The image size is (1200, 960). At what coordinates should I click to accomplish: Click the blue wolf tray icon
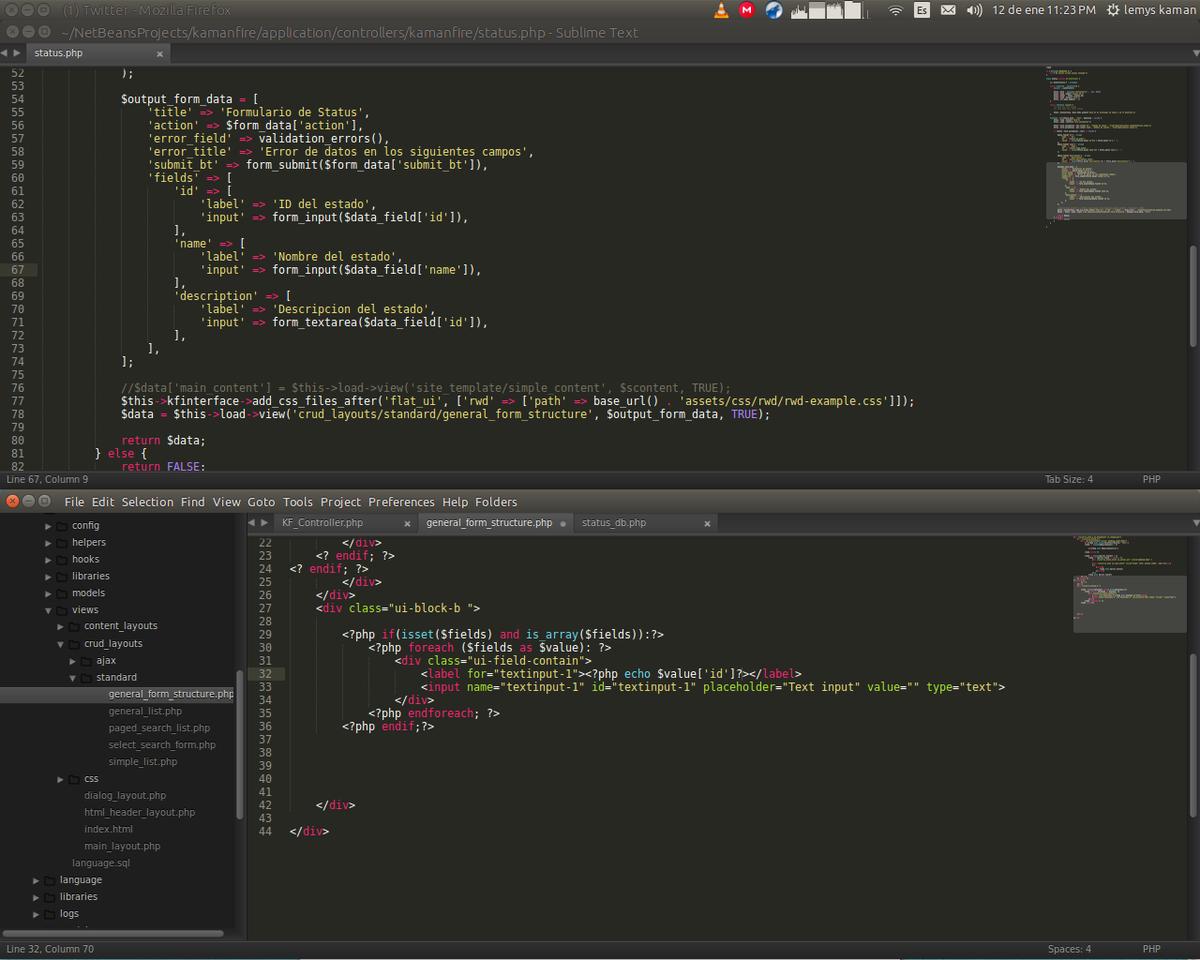point(774,10)
